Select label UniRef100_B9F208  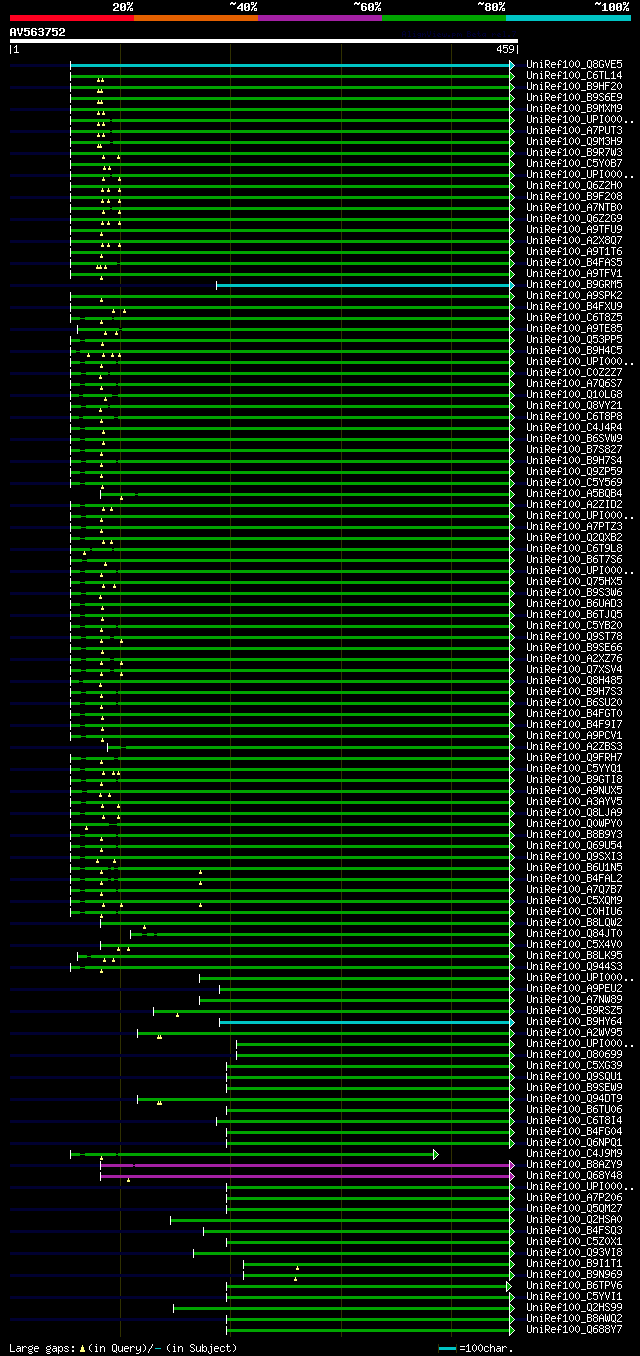pyautogui.click(x=574, y=196)
